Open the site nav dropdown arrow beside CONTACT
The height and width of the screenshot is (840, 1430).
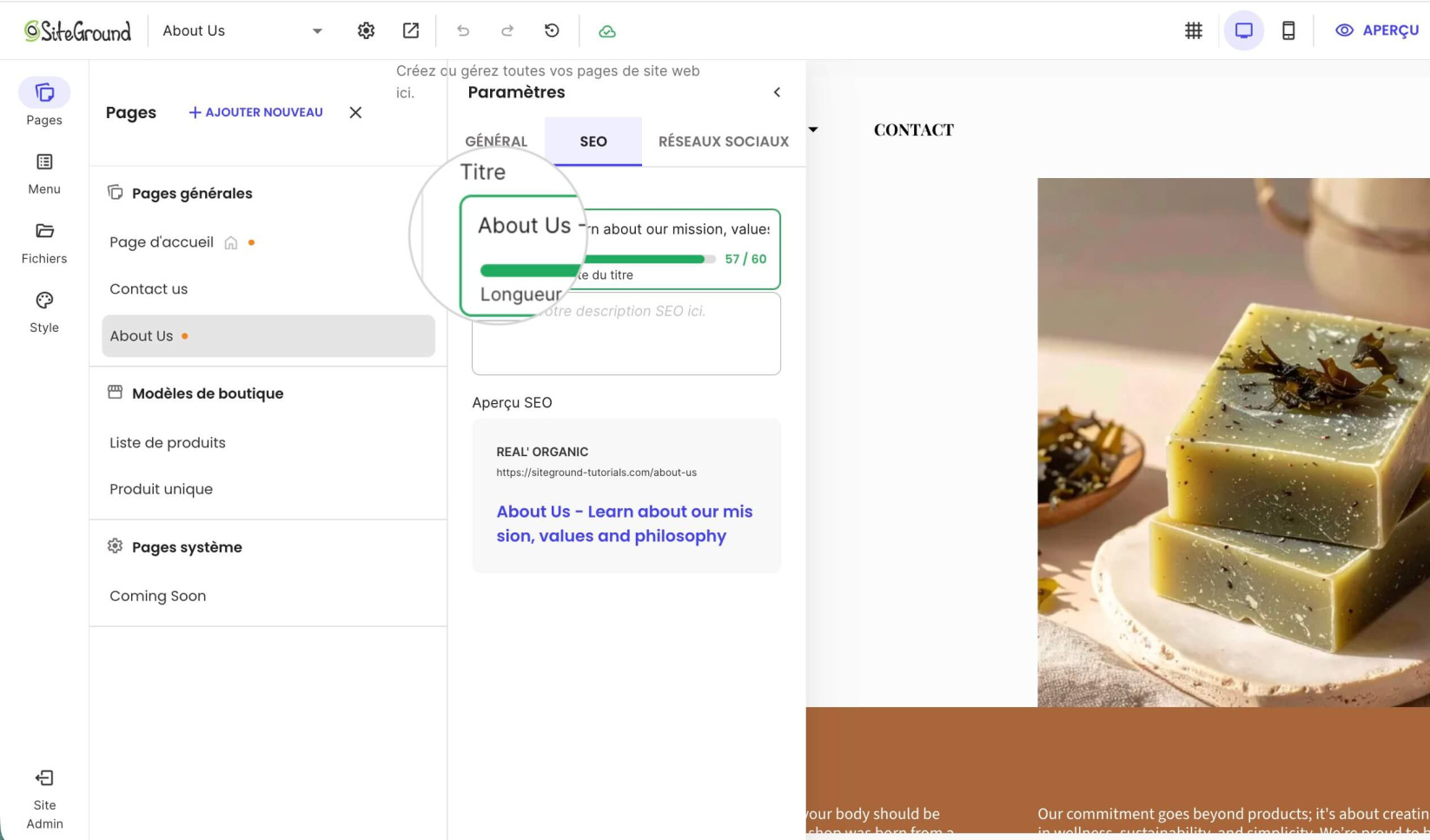(813, 129)
